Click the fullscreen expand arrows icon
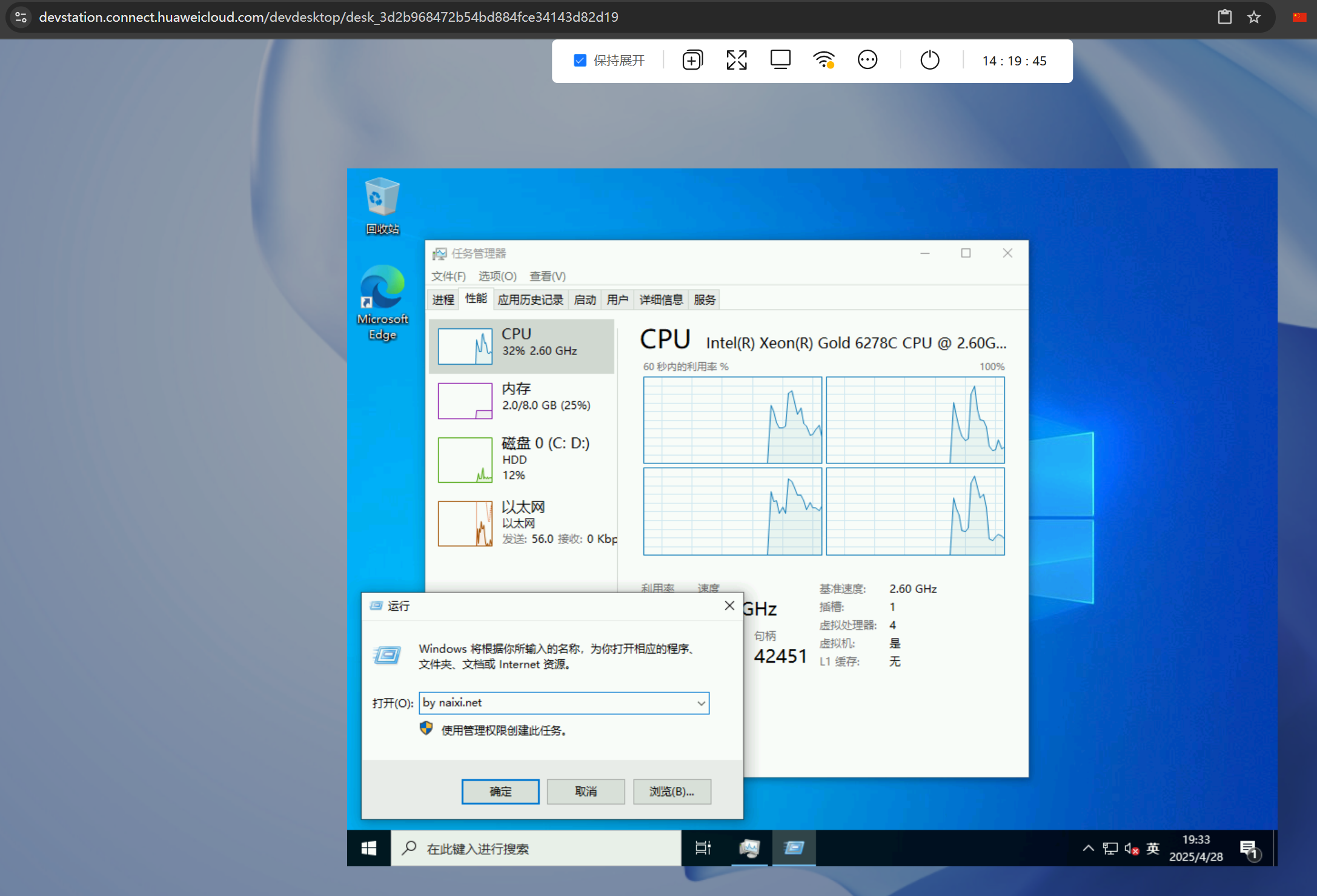The height and width of the screenshot is (896, 1317). point(736,60)
